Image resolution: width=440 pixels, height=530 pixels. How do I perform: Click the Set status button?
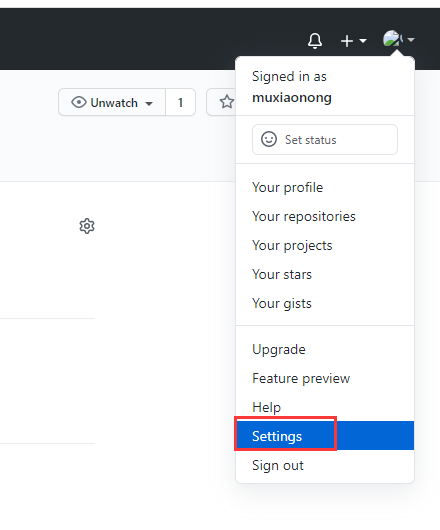[x=325, y=139]
